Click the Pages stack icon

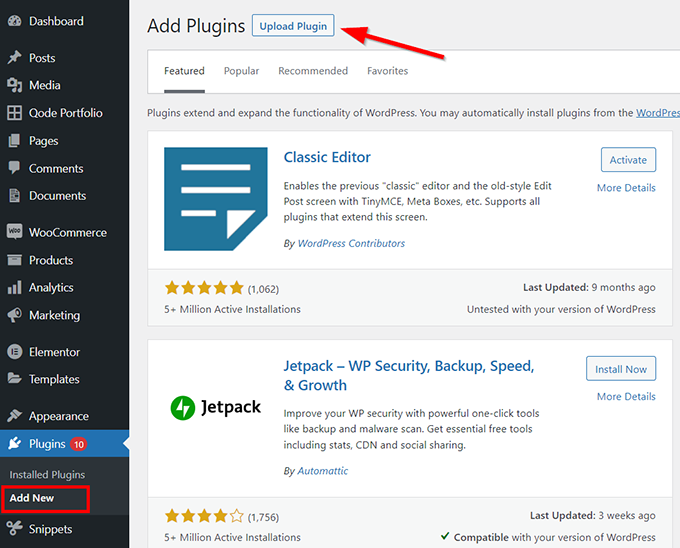click(x=14, y=140)
